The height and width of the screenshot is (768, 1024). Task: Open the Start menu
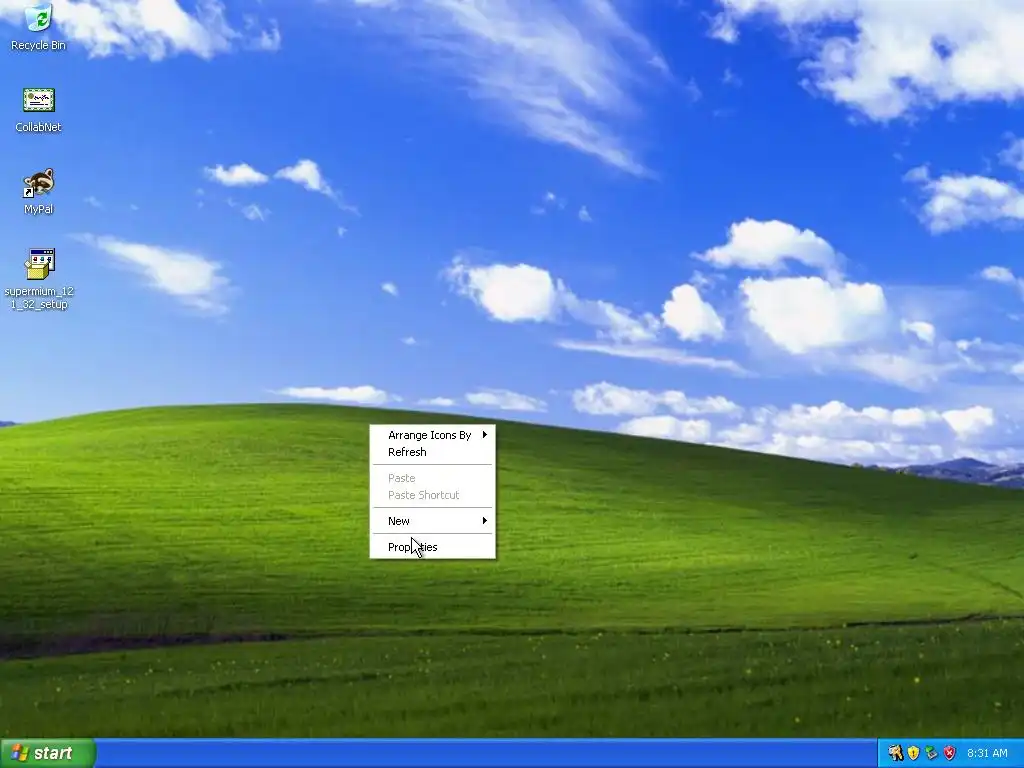48,753
